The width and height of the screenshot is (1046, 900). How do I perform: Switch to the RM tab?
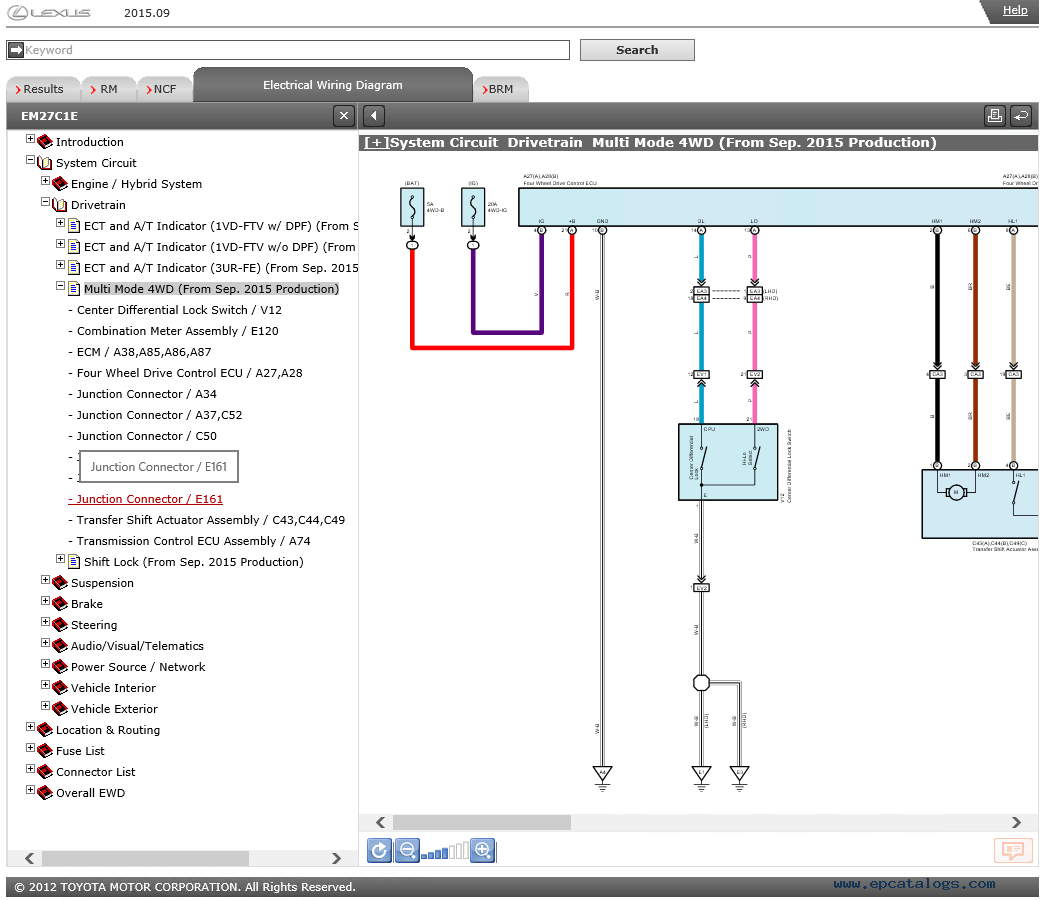[108, 89]
